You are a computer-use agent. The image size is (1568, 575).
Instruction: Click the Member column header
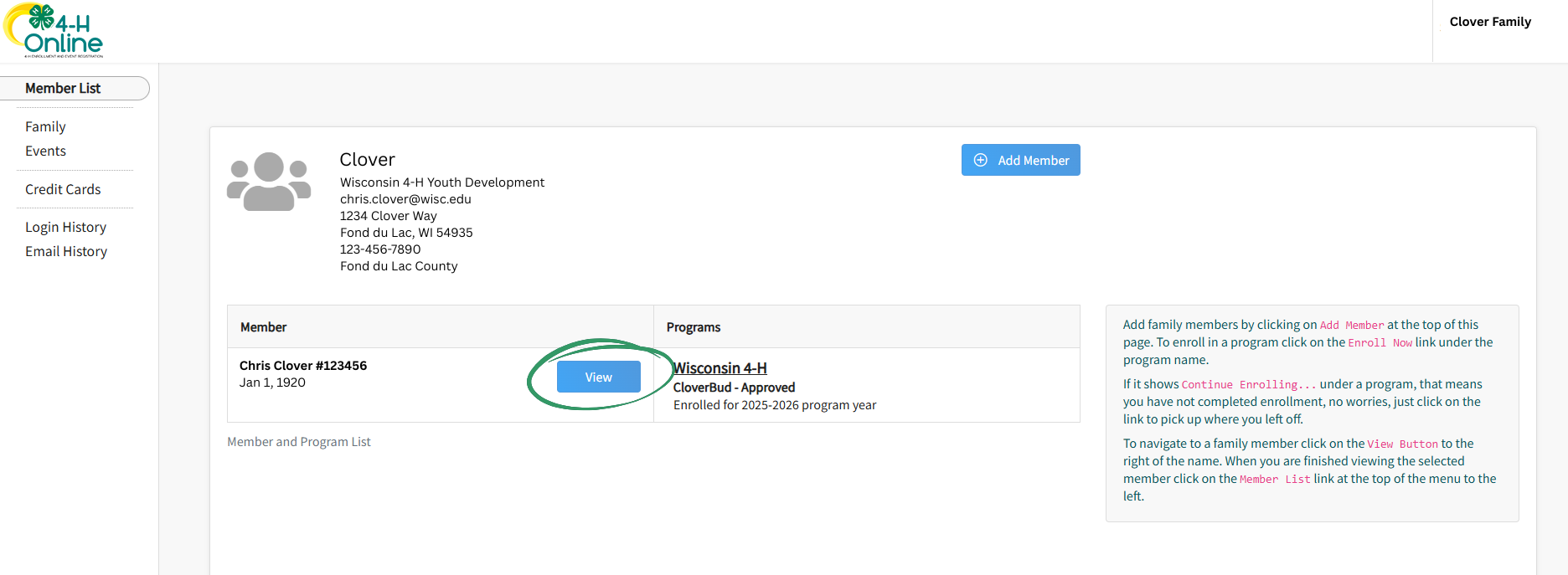click(x=263, y=327)
